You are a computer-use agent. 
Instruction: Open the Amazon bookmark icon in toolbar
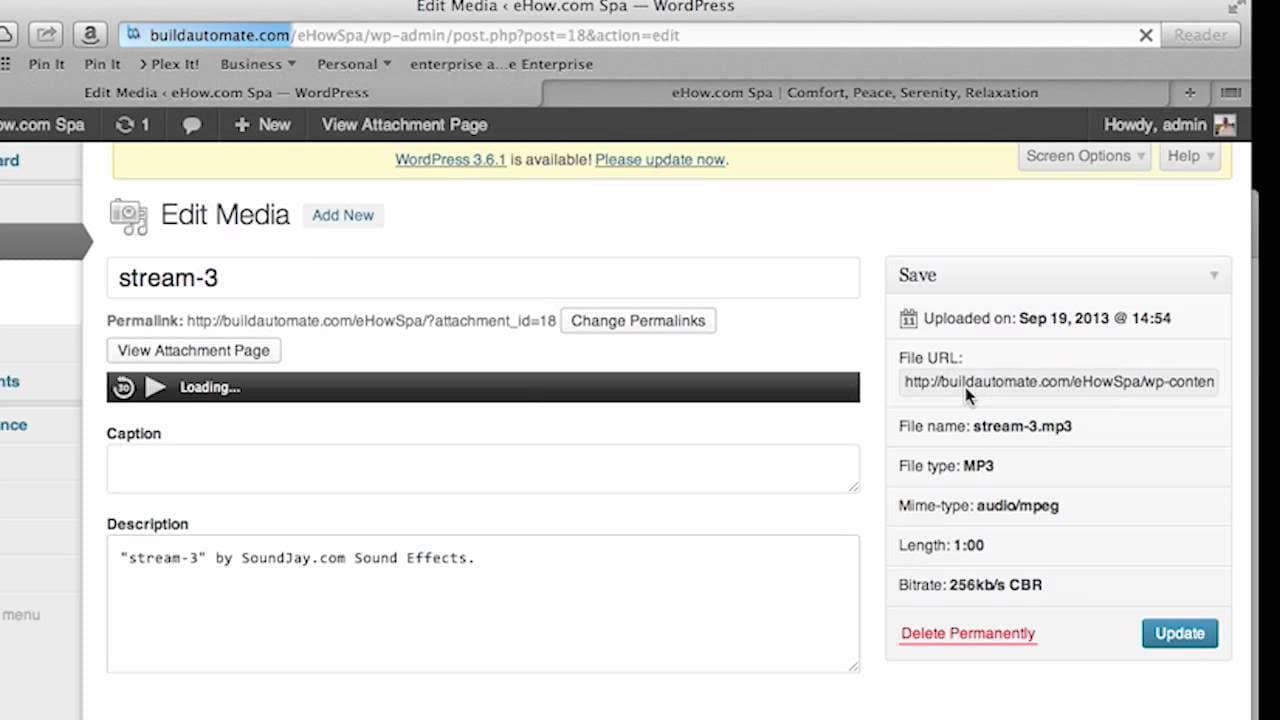90,35
